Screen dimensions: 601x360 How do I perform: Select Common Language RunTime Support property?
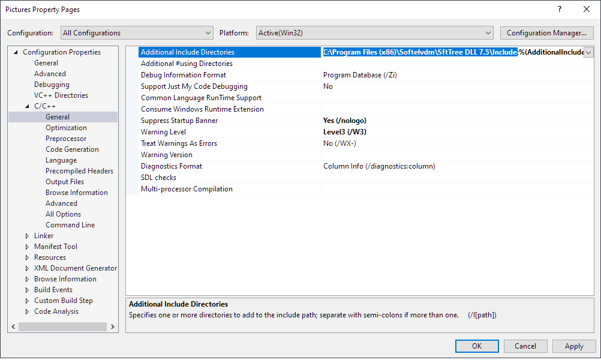pos(201,98)
